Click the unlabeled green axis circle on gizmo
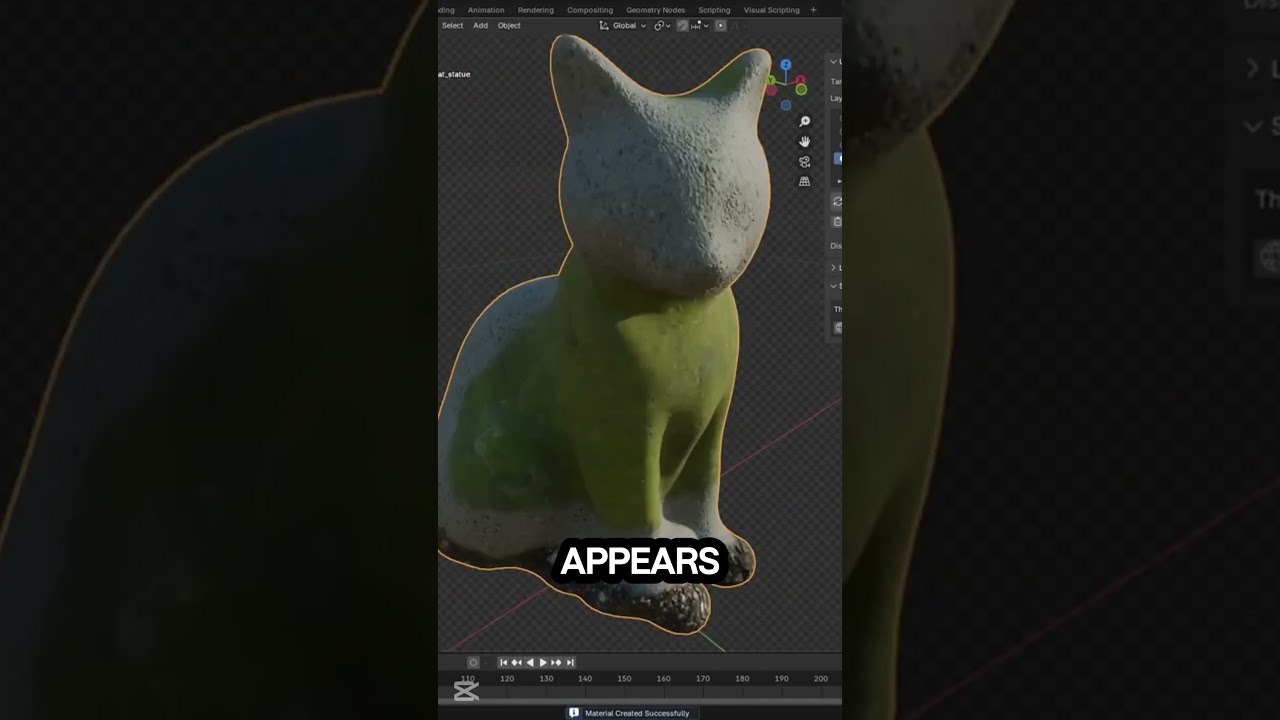 (x=801, y=90)
